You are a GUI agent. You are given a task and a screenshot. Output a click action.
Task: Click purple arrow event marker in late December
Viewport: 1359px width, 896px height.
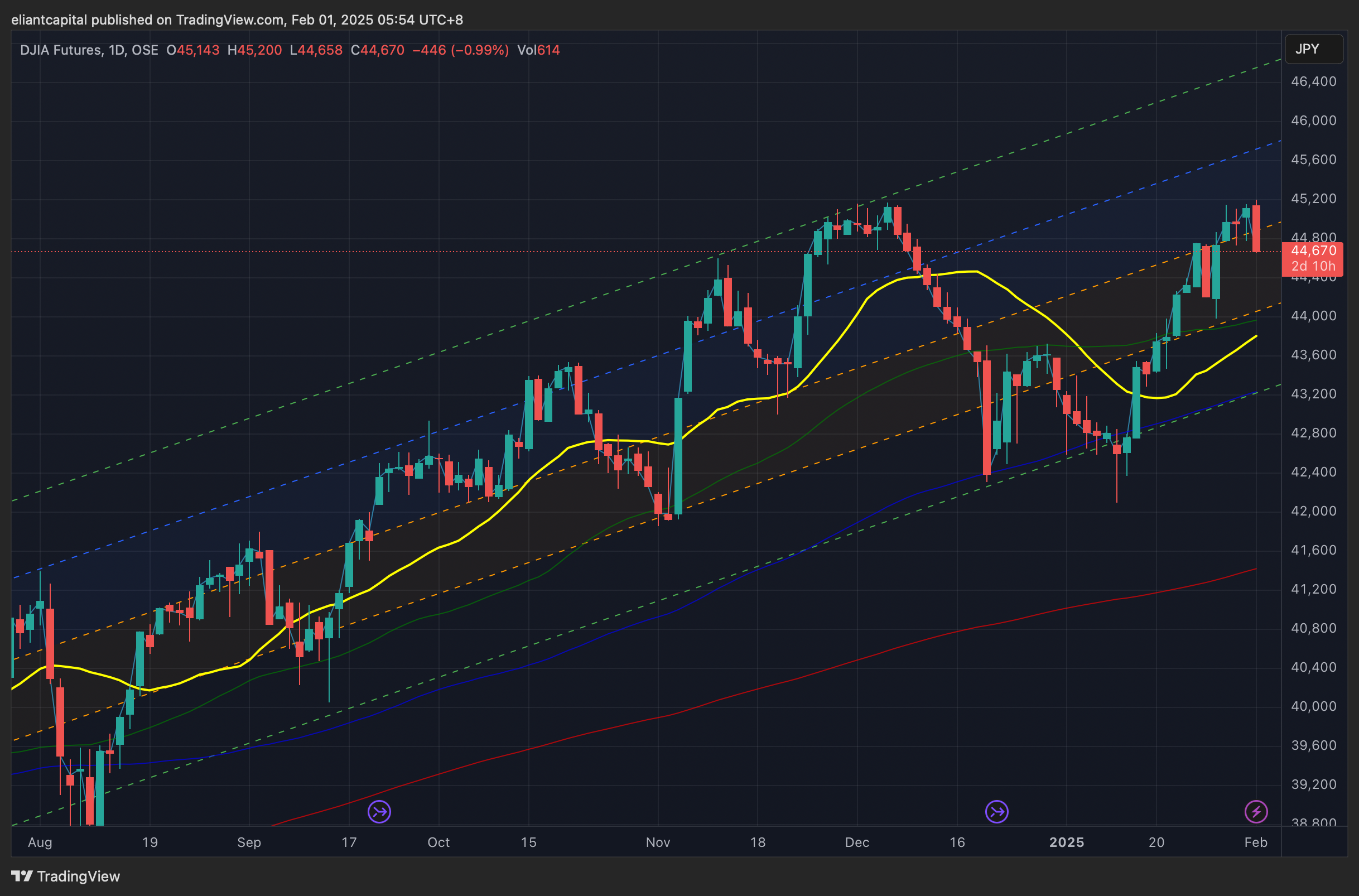pos(997,811)
